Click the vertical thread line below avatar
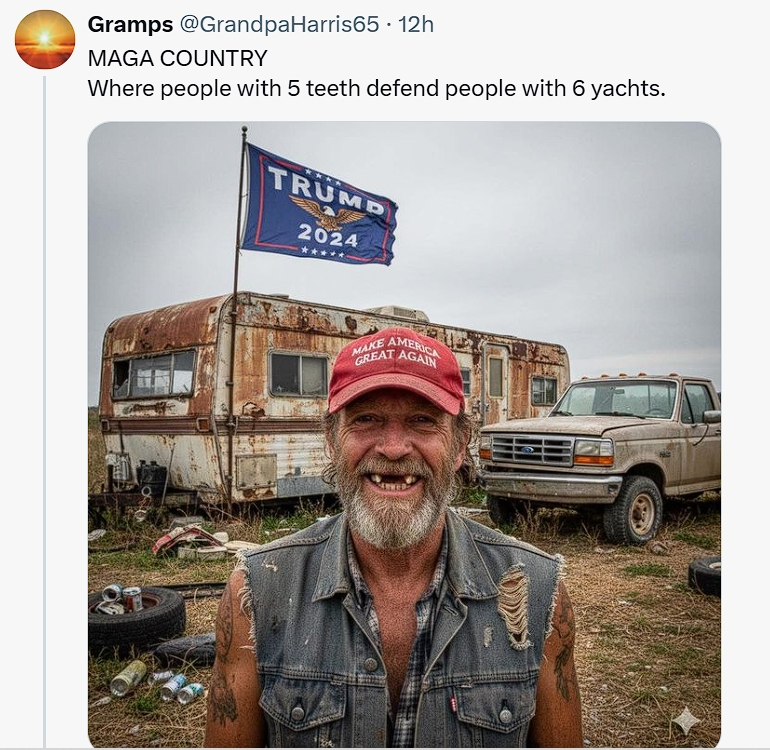 pos(44,400)
